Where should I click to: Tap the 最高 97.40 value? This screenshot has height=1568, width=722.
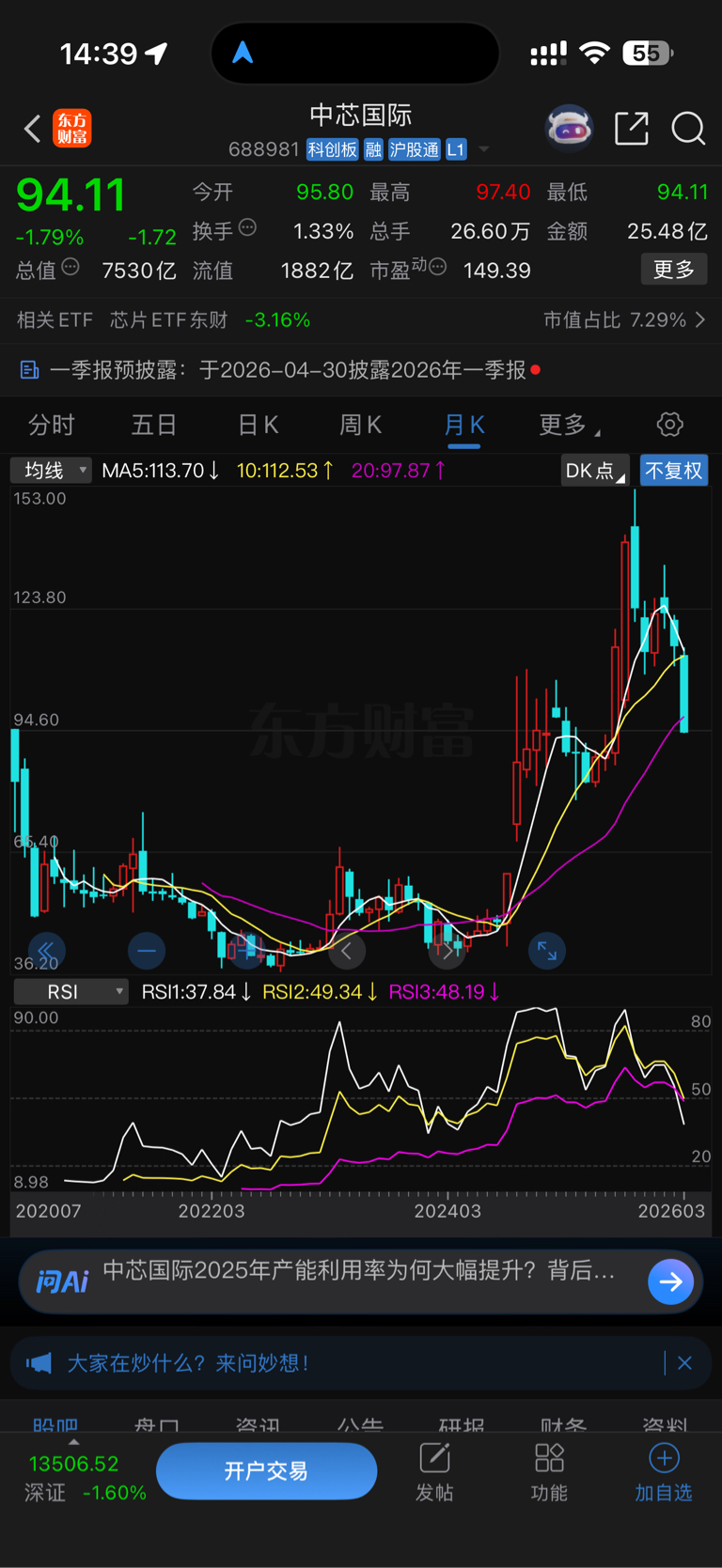(503, 192)
